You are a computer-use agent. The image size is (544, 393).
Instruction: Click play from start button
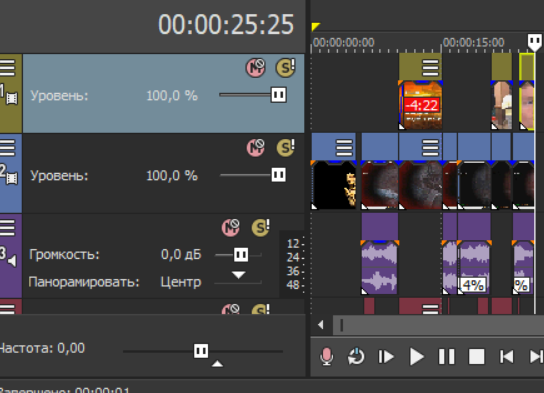click(386, 357)
